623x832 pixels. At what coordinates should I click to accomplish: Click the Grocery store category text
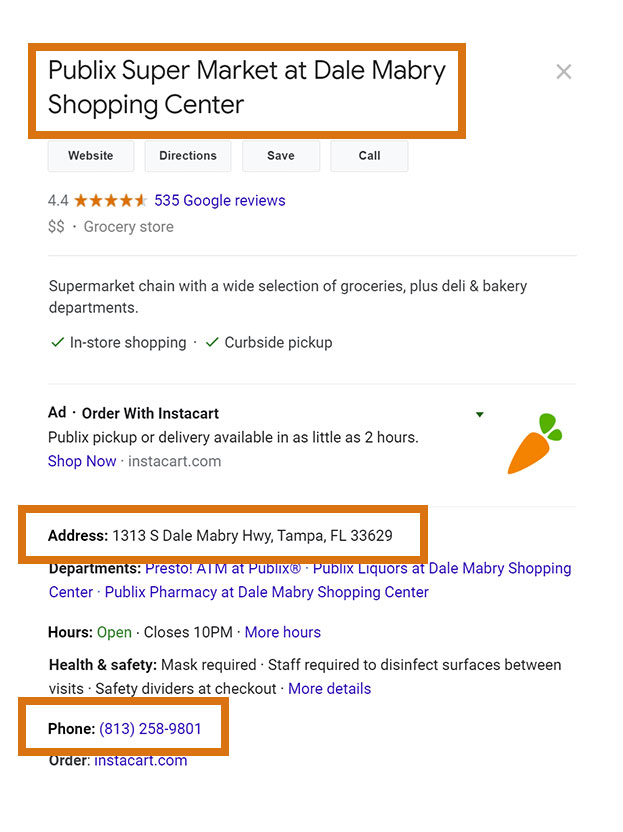pyautogui.click(x=128, y=227)
